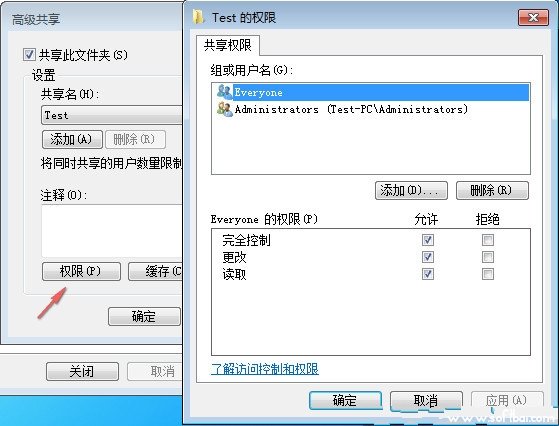
Task: Select Everyone row in group list
Action: (373, 92)
